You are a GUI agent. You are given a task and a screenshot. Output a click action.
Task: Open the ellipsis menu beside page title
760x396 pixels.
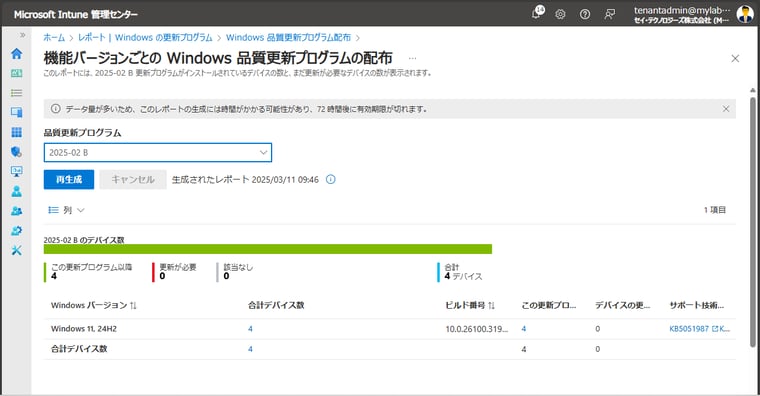[x=412, y=58]
